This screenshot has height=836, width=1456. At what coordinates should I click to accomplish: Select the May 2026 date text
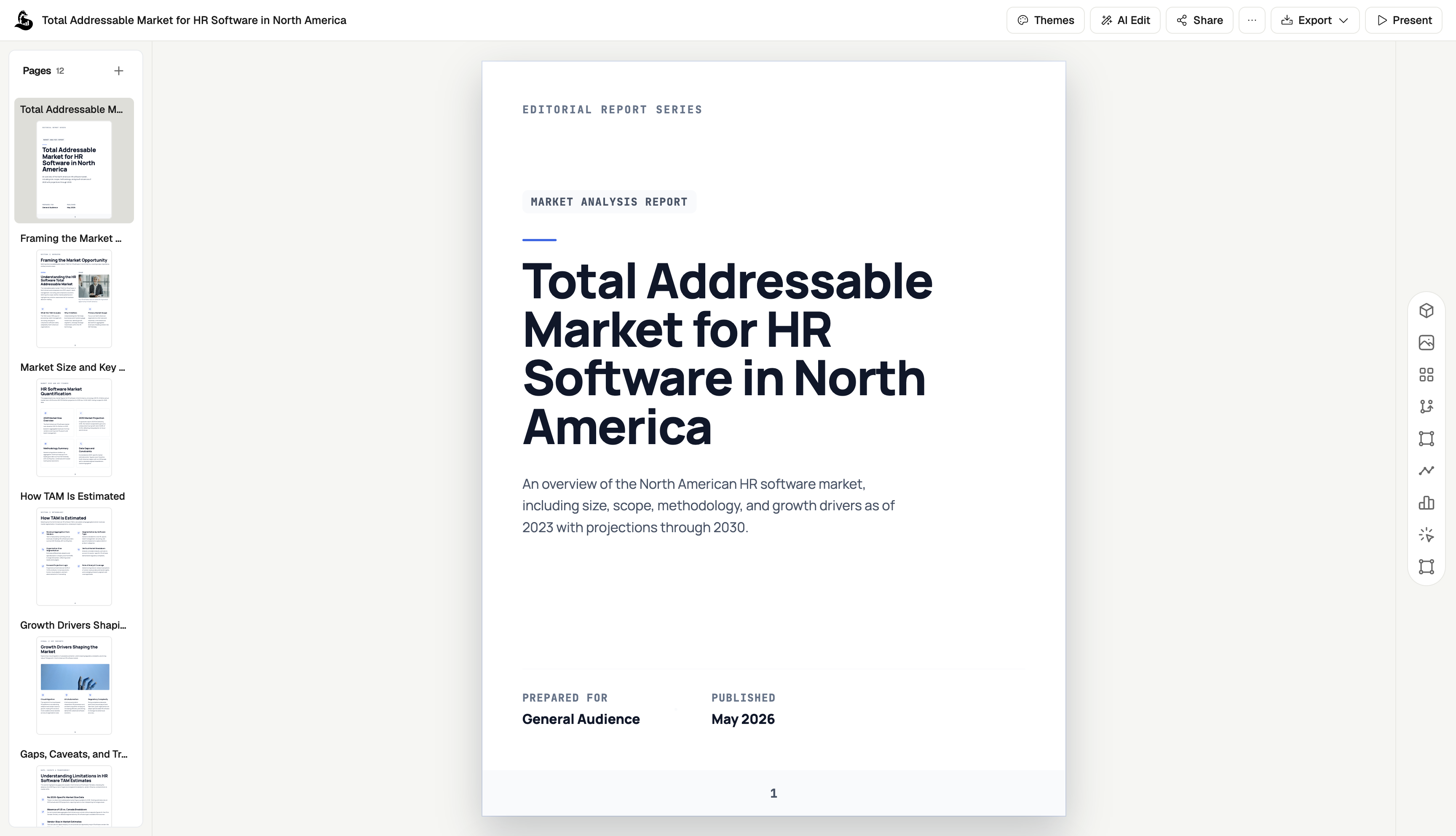click(x=743, y=719)
